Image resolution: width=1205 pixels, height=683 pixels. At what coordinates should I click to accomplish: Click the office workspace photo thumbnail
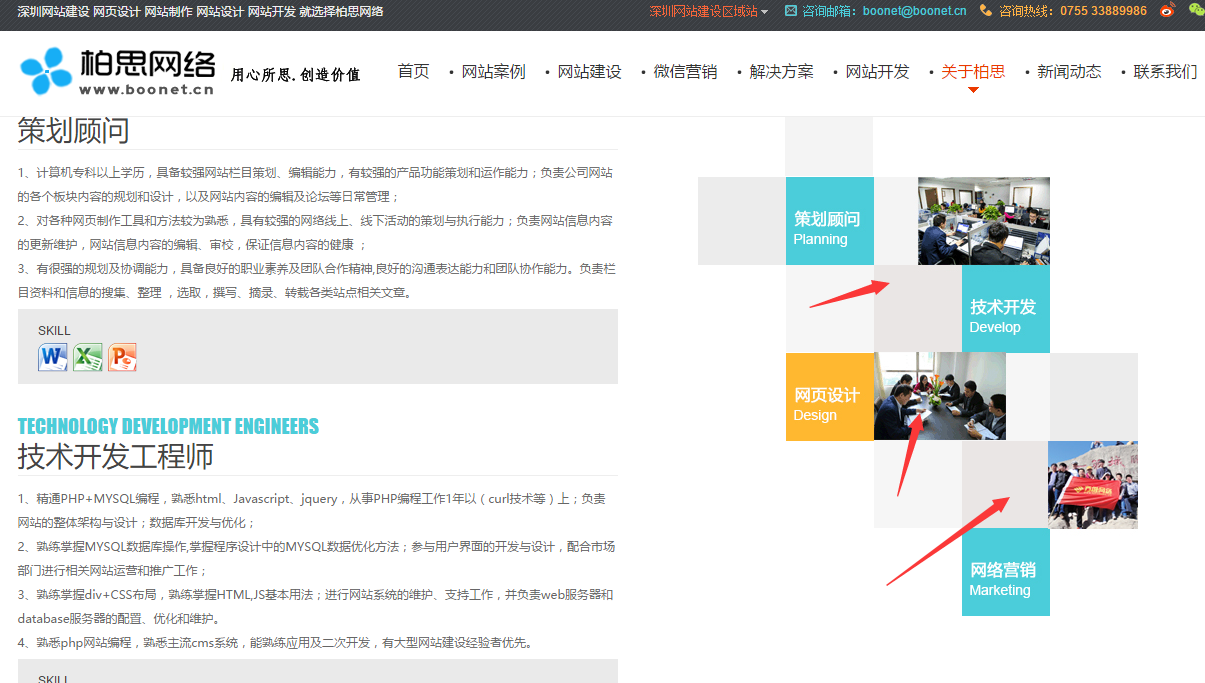point(983,221)
